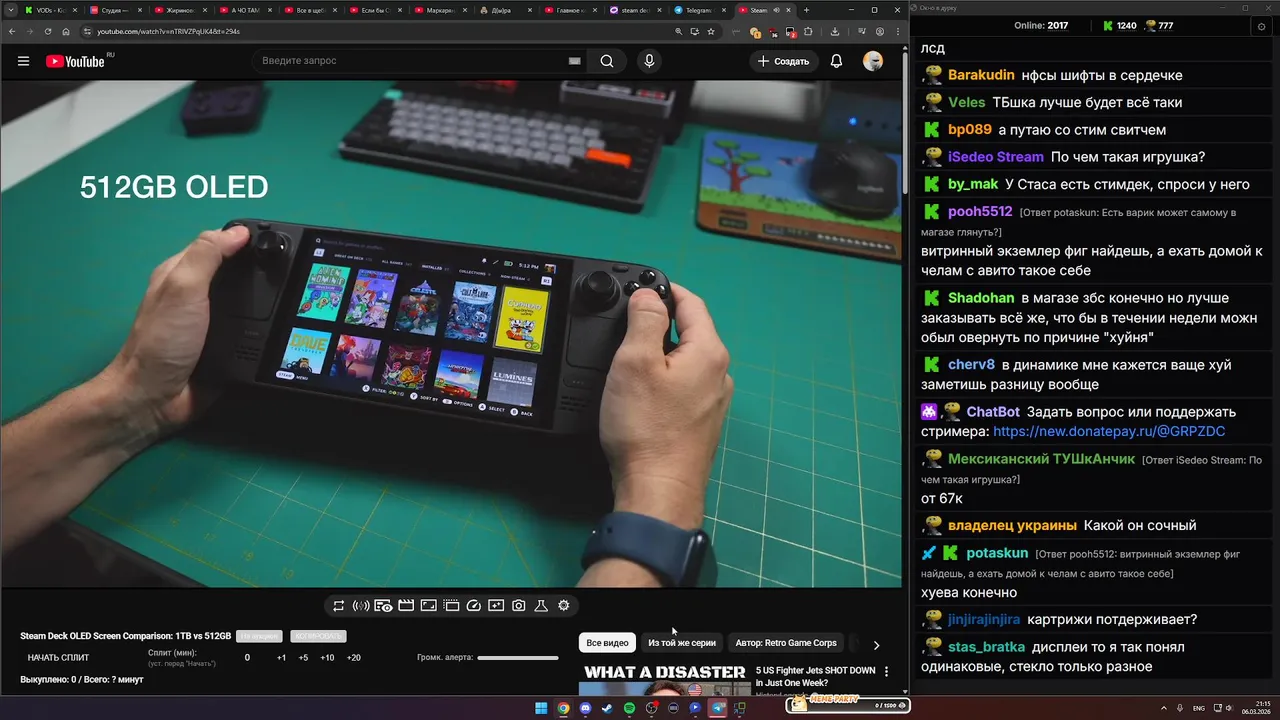This screenshot has width=1280, height=720.
Task: Add +20 minutes to split
Action: click(353, 658)
